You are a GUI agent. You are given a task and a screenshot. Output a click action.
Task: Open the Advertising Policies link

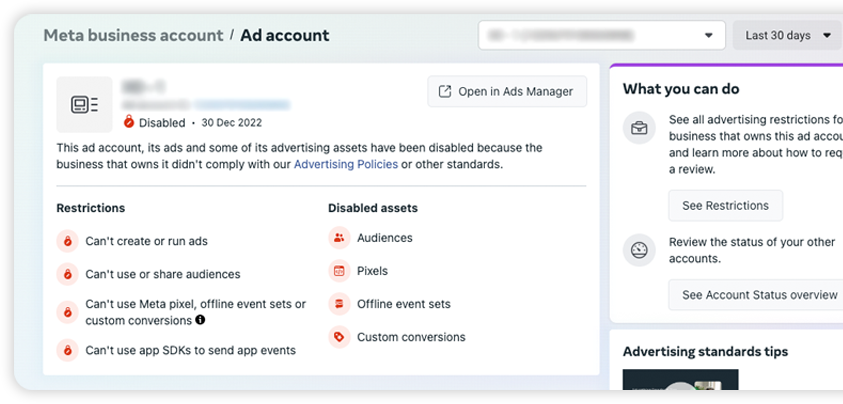[346, 164]
